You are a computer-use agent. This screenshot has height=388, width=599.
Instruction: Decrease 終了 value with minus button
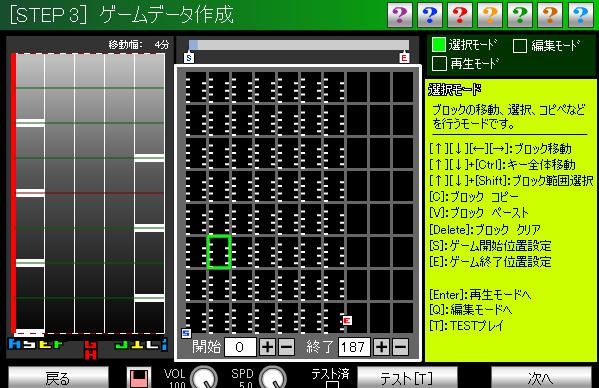click(x=400, y=347)
